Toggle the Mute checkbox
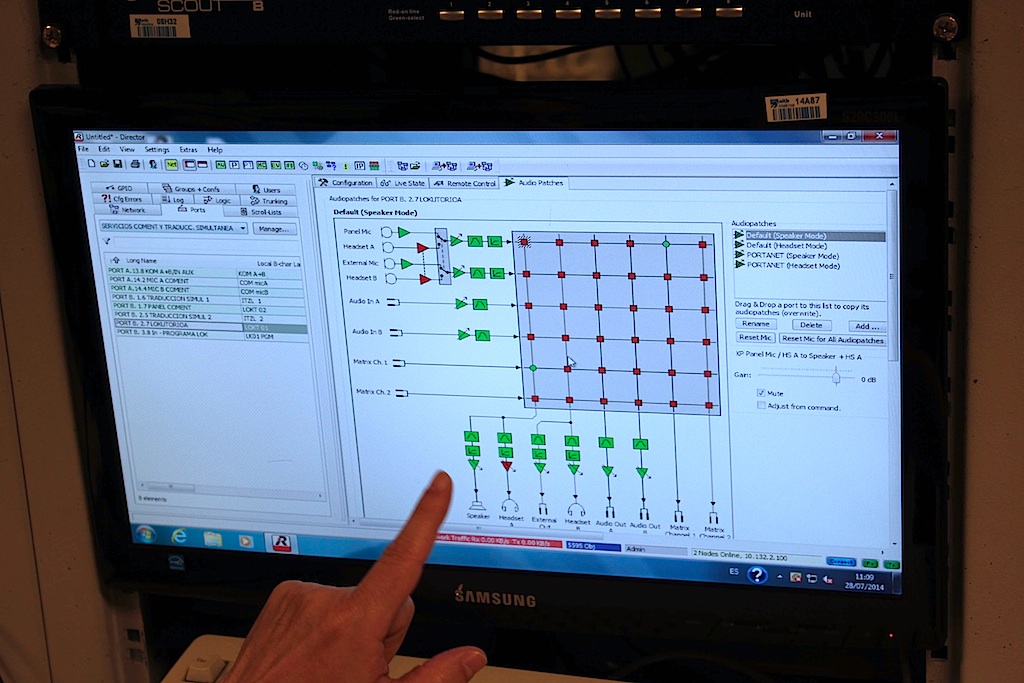Image resolution: width=1024 pixels, height=683 pixels. [761, 392]
